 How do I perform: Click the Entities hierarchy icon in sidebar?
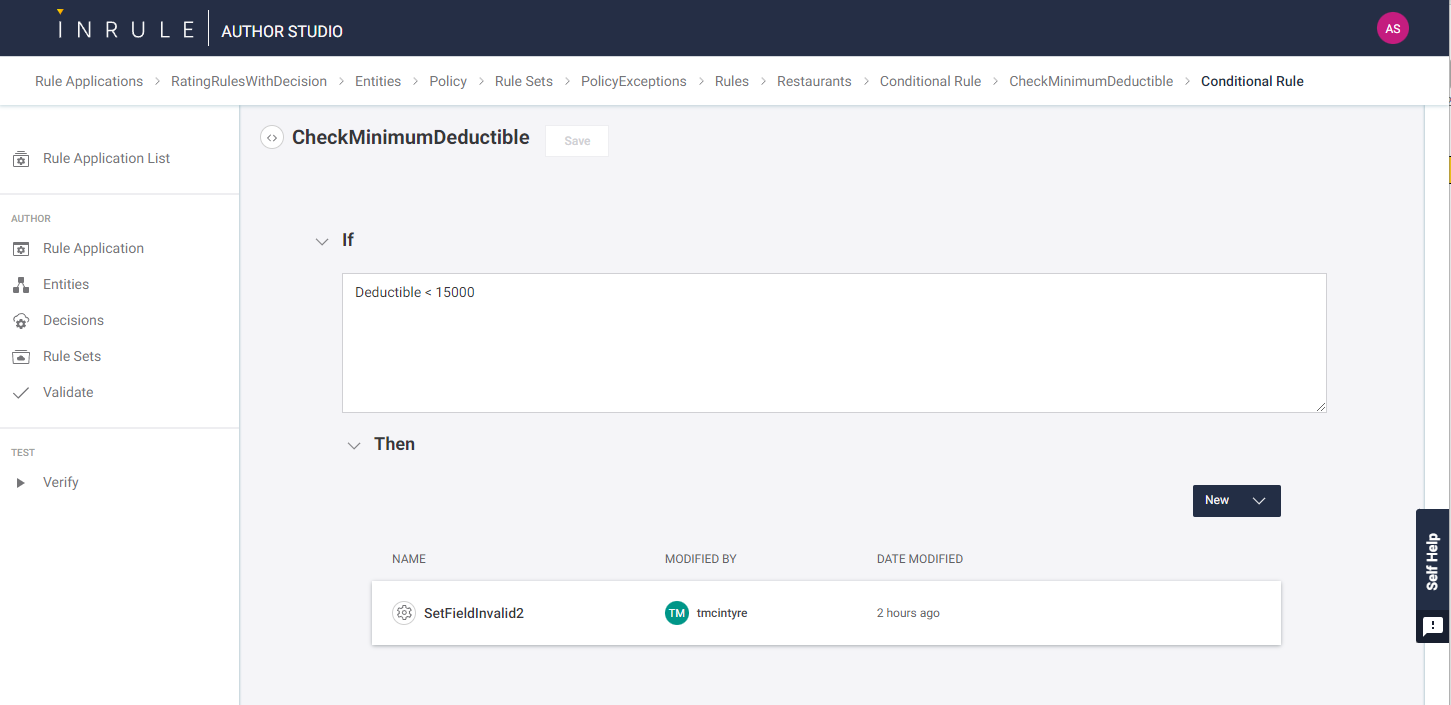point(20,285)
